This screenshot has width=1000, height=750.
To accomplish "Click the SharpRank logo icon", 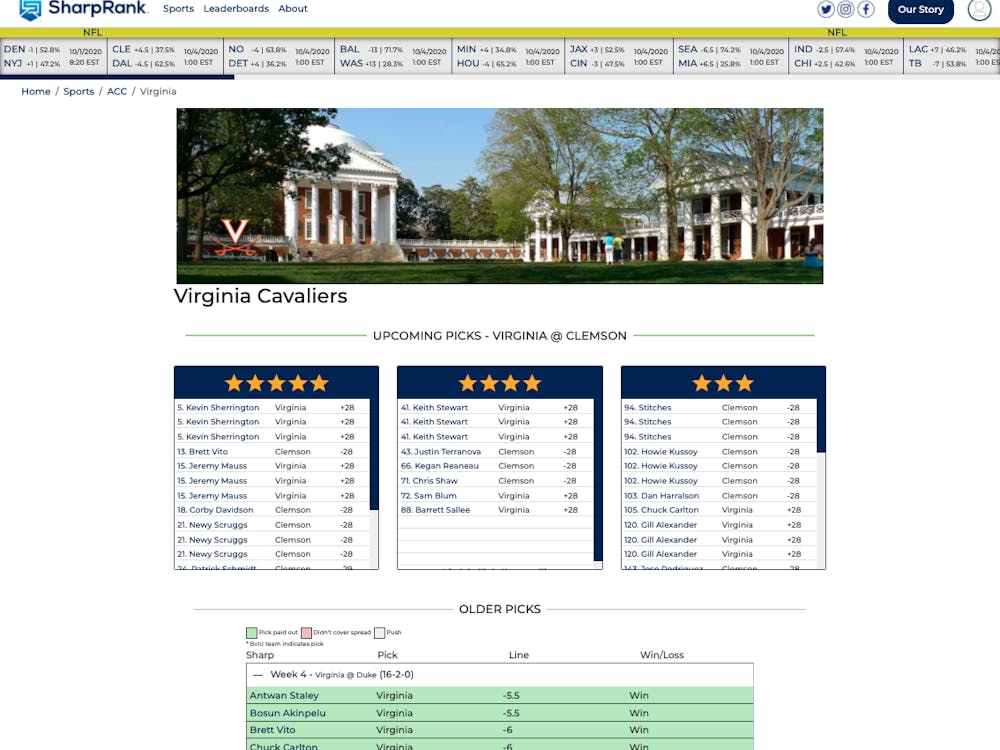I will pyautogui.click(x=30, y=10).
